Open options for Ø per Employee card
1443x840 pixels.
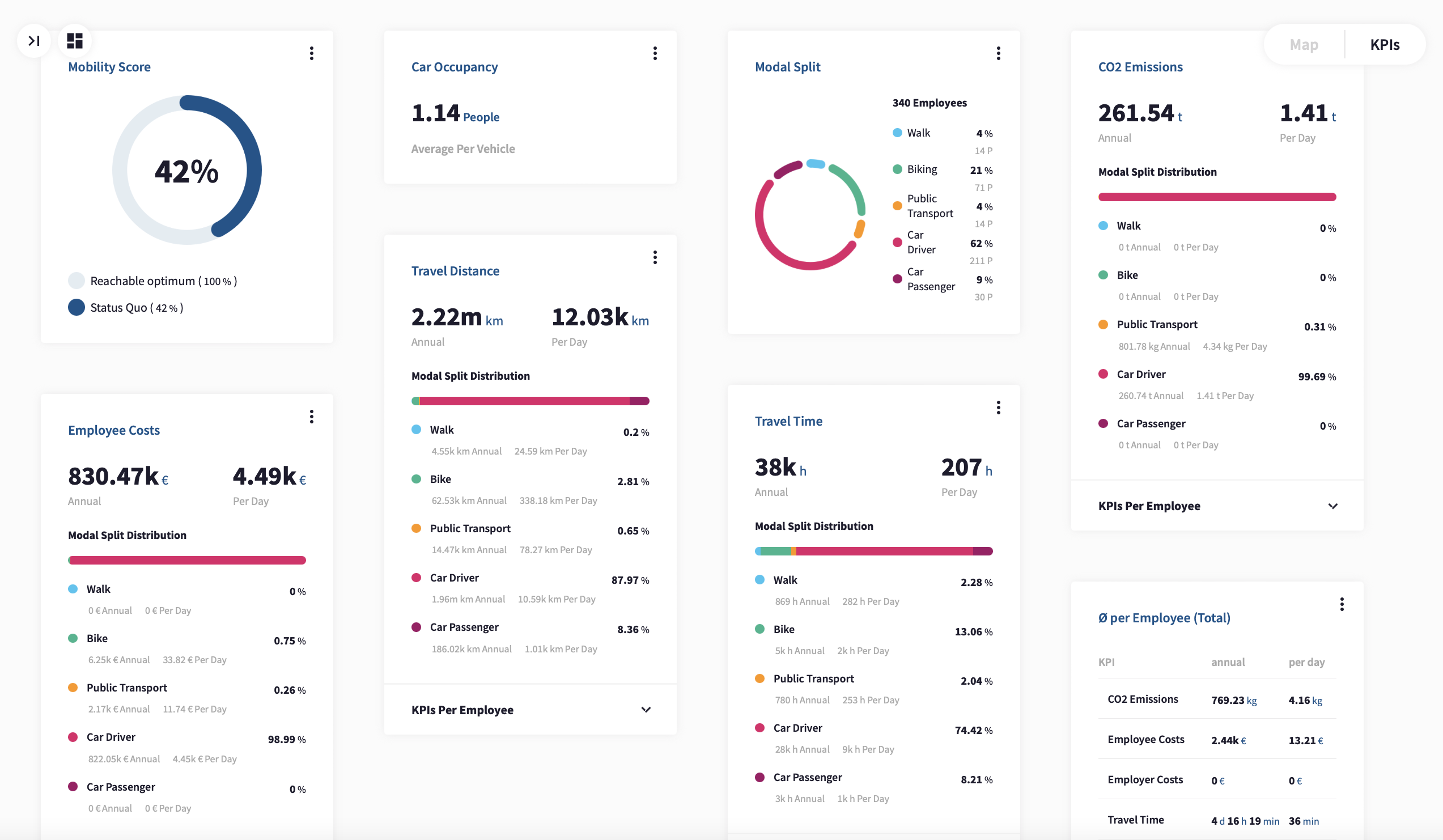coord(1342,604)
